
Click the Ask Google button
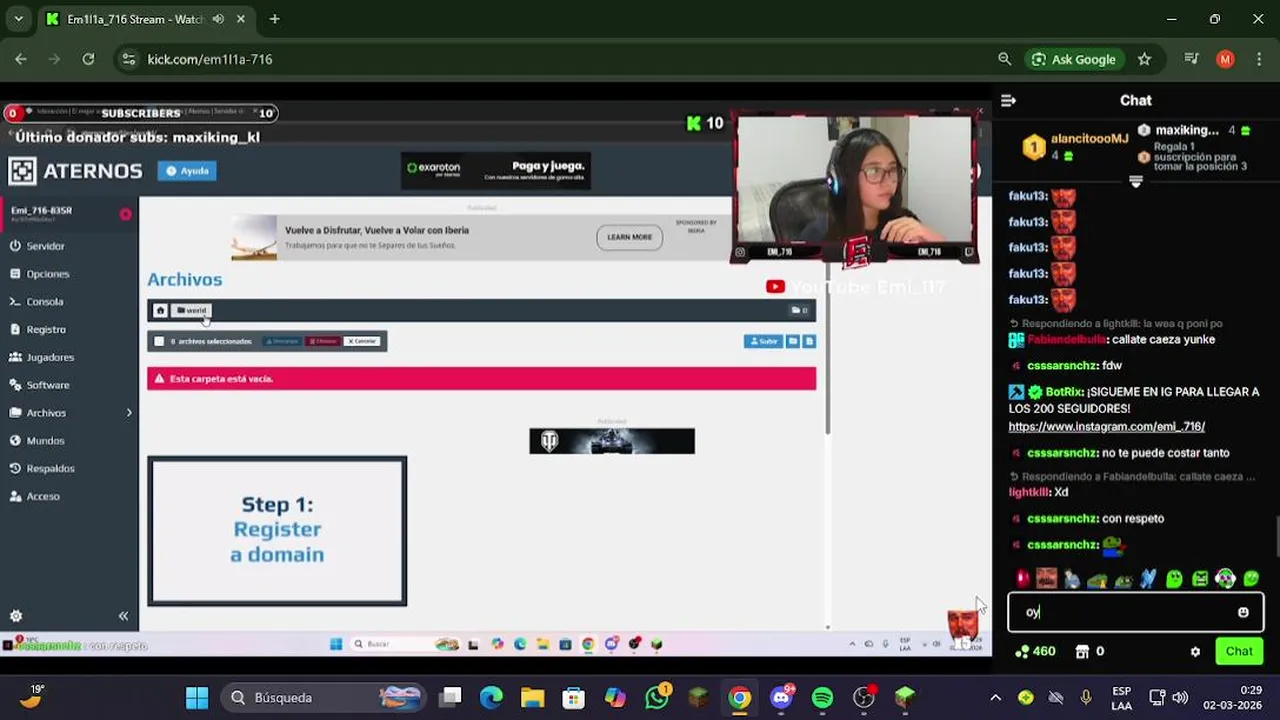tap(1073, 59)
